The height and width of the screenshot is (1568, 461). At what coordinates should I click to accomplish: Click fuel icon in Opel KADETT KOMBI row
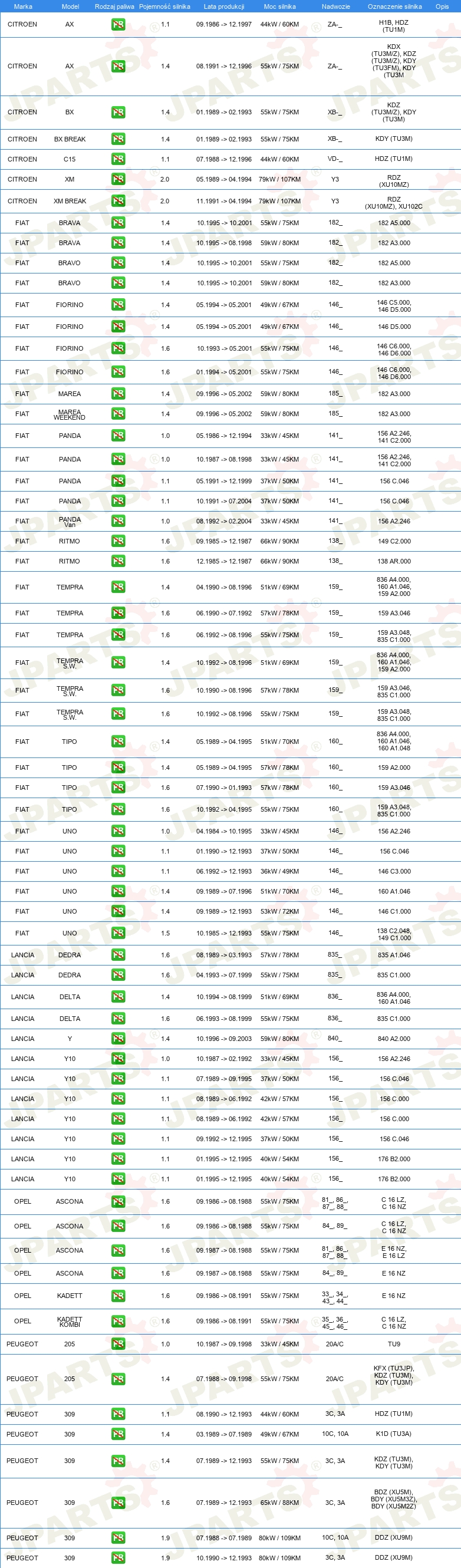tap(118, 1322)
